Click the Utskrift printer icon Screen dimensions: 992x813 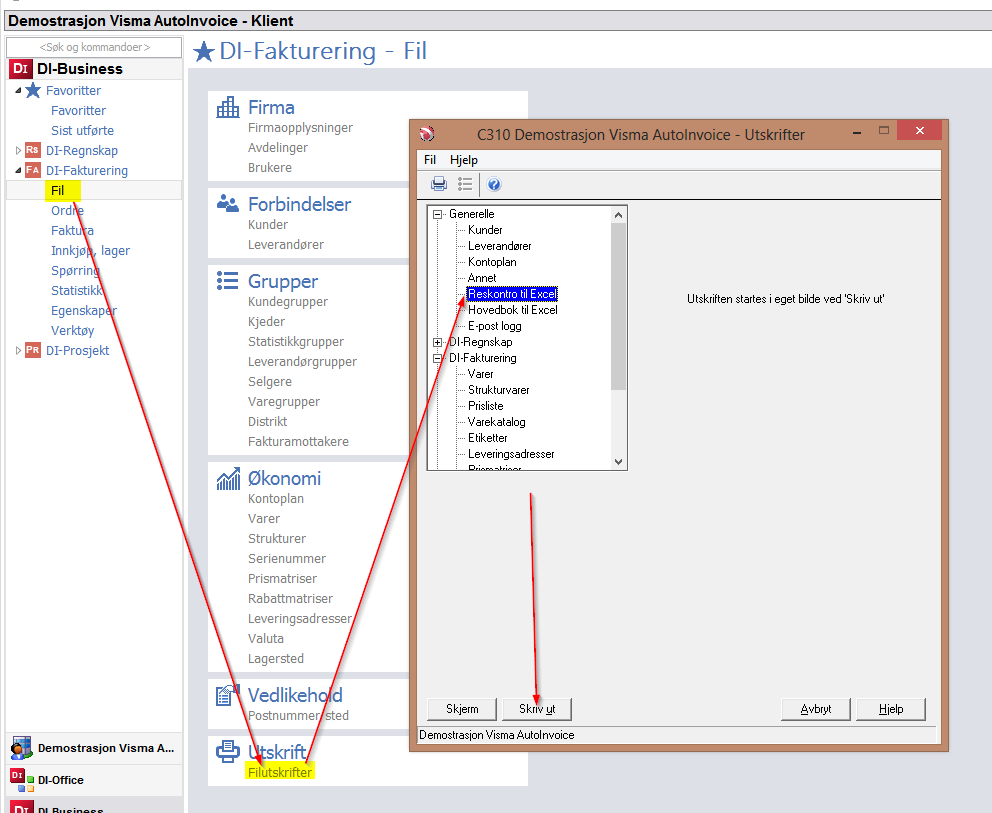point(228,752)
